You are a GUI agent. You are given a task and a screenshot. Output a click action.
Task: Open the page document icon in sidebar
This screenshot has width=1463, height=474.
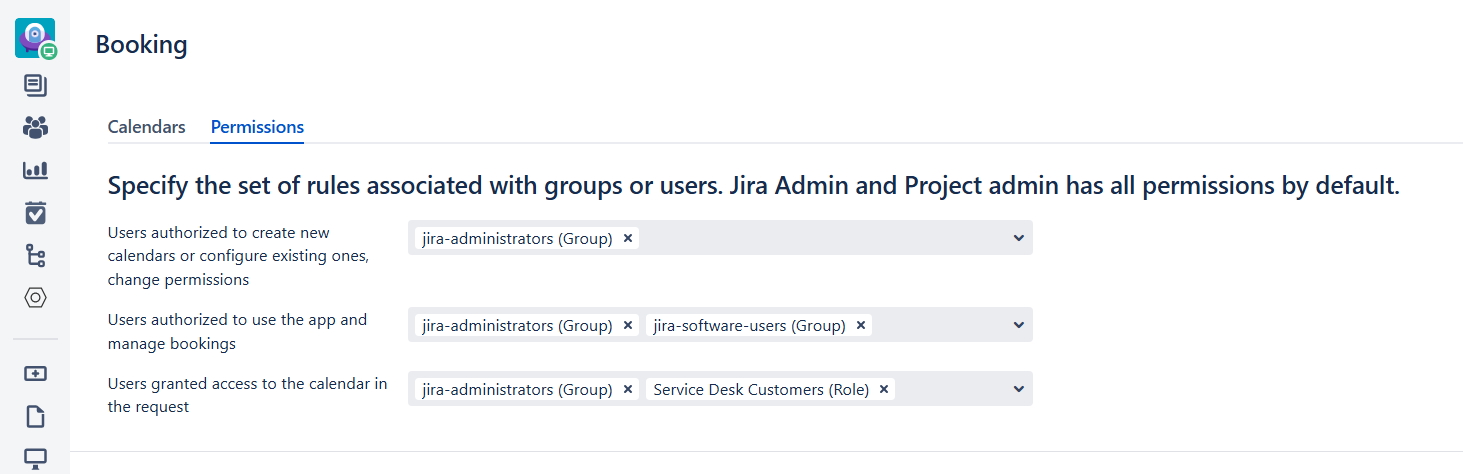pos(35,416)
